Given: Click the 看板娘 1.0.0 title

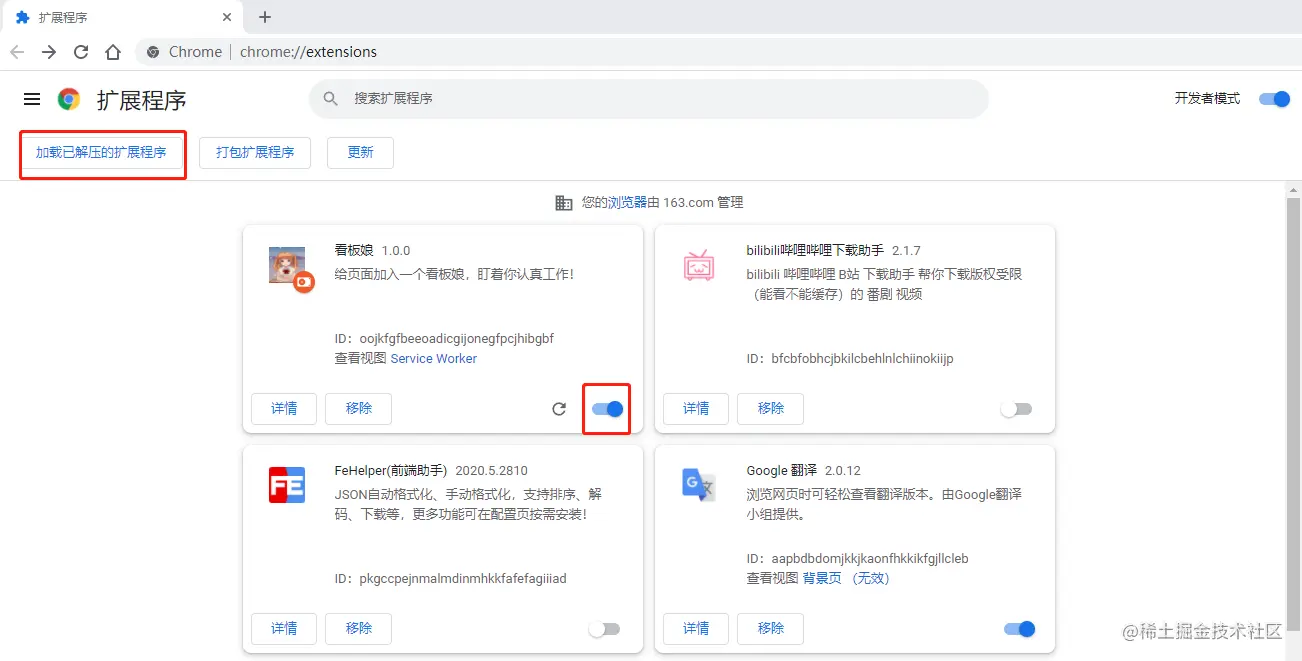Looking at the screenshot, I should click(372, 251).
